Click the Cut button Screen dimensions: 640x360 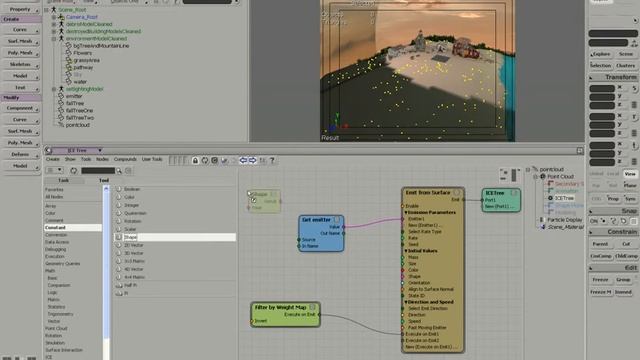click(x=626, y=244)
